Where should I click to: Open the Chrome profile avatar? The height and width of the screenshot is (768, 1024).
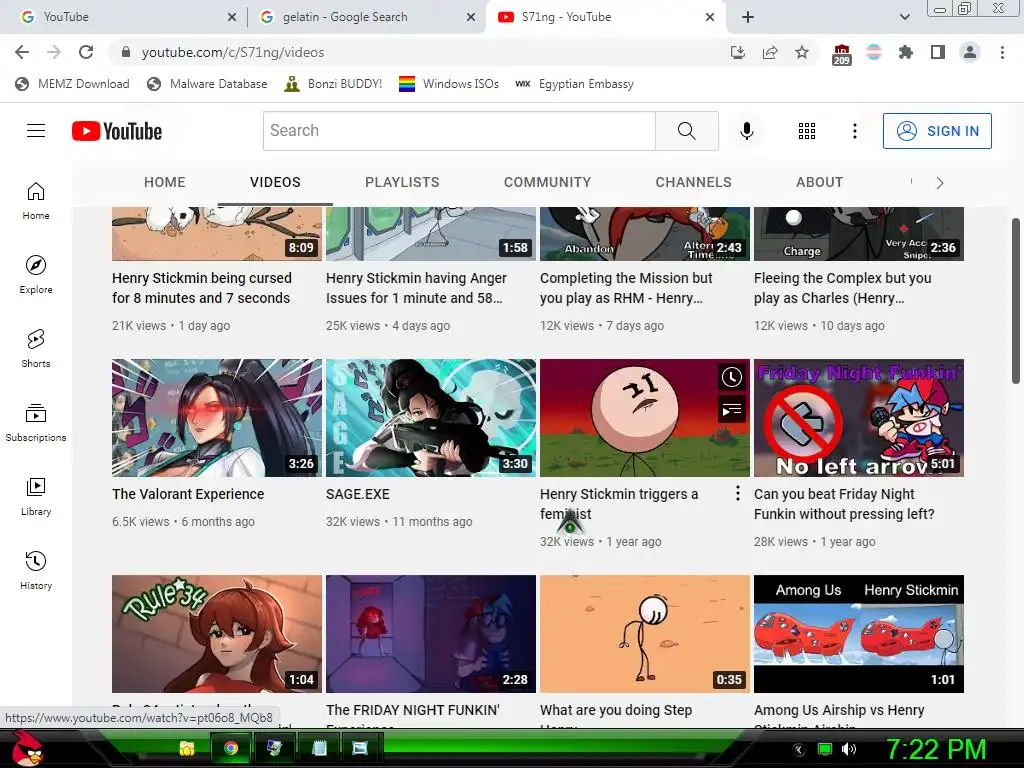click(970, 52)
